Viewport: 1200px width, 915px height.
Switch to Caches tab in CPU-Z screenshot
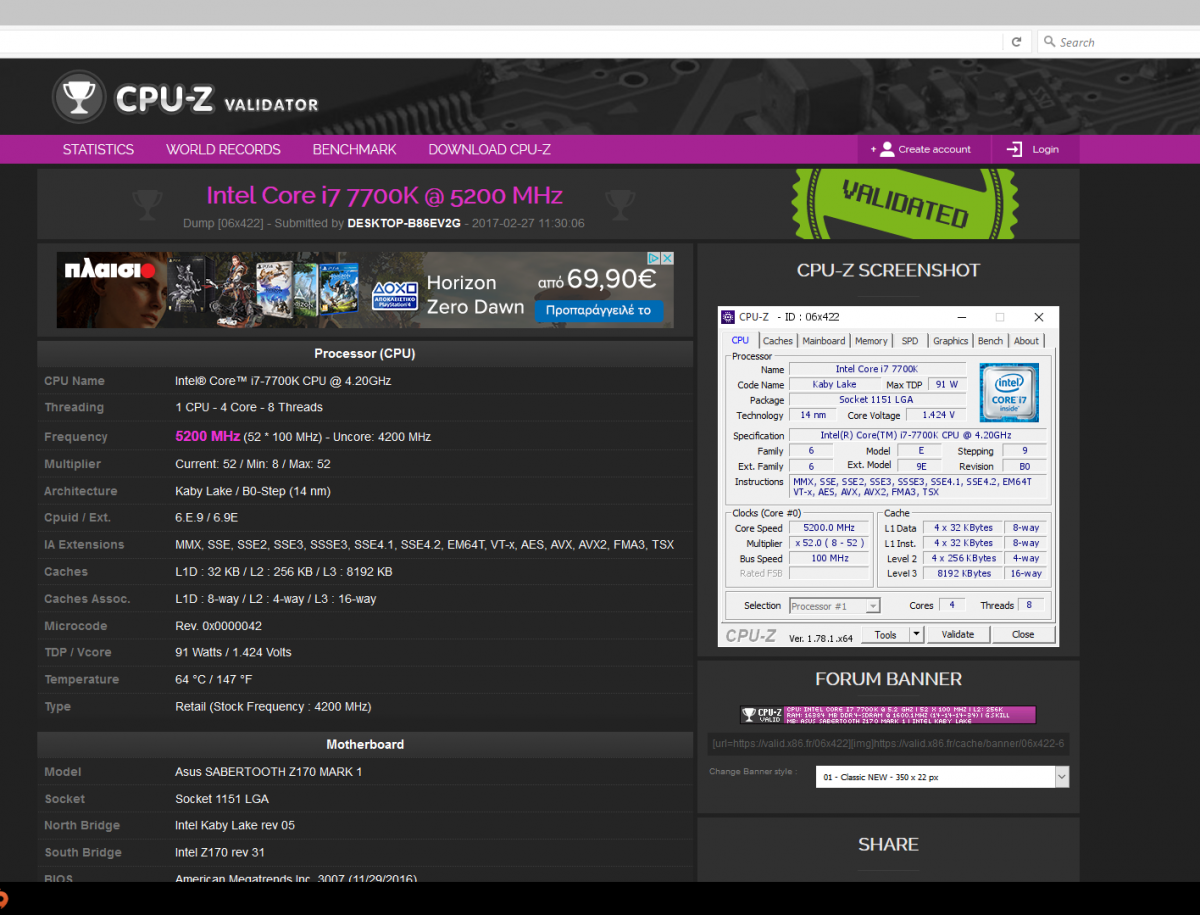point(777,341)
